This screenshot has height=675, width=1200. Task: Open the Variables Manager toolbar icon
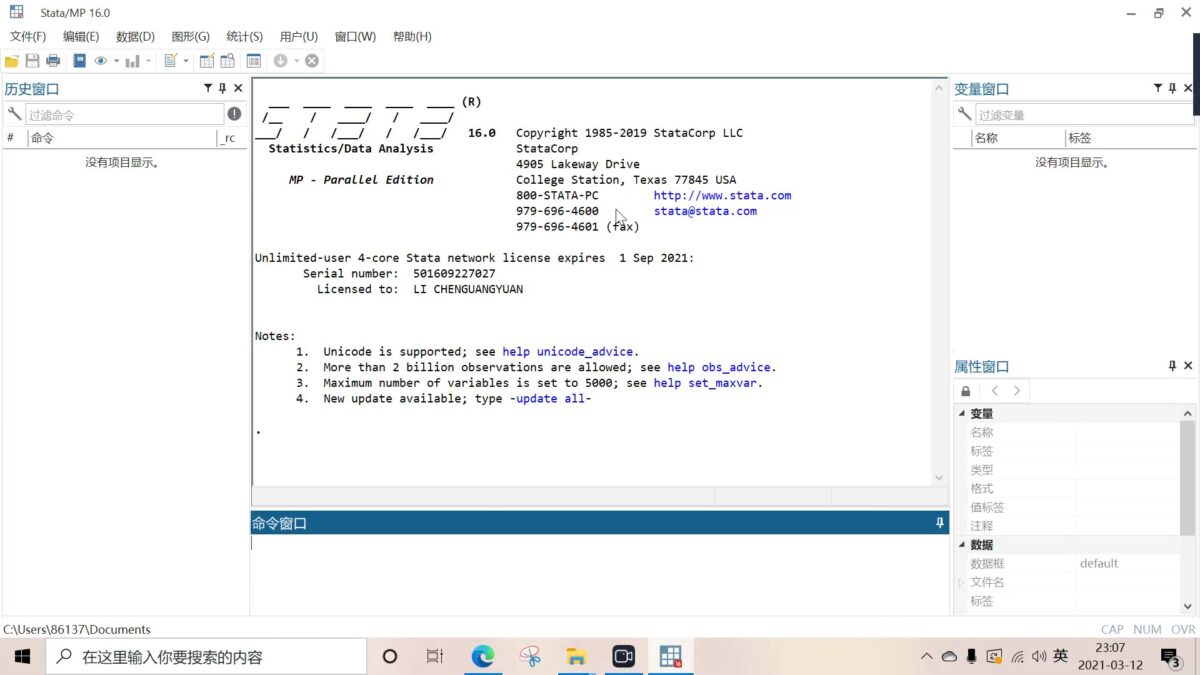254,61
